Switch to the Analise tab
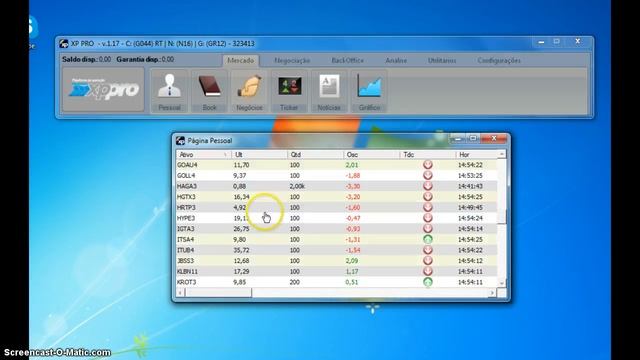 [396, 60]
